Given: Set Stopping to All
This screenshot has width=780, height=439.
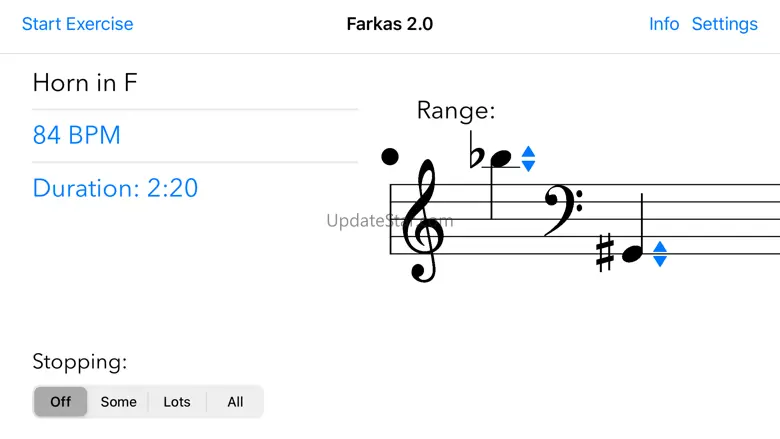Looking at the screenshot, I should (235, 402).
